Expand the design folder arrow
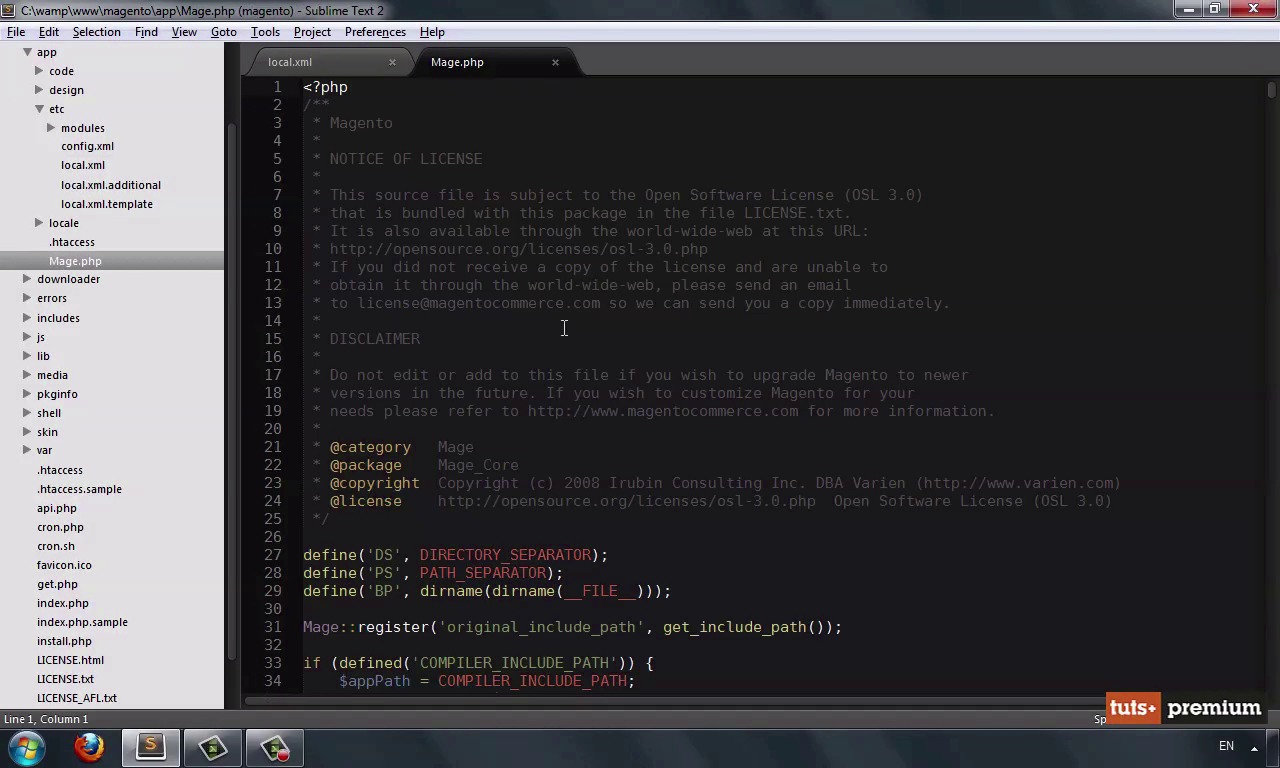Screen dimensions: 1280x768 [x=39, y=90]
